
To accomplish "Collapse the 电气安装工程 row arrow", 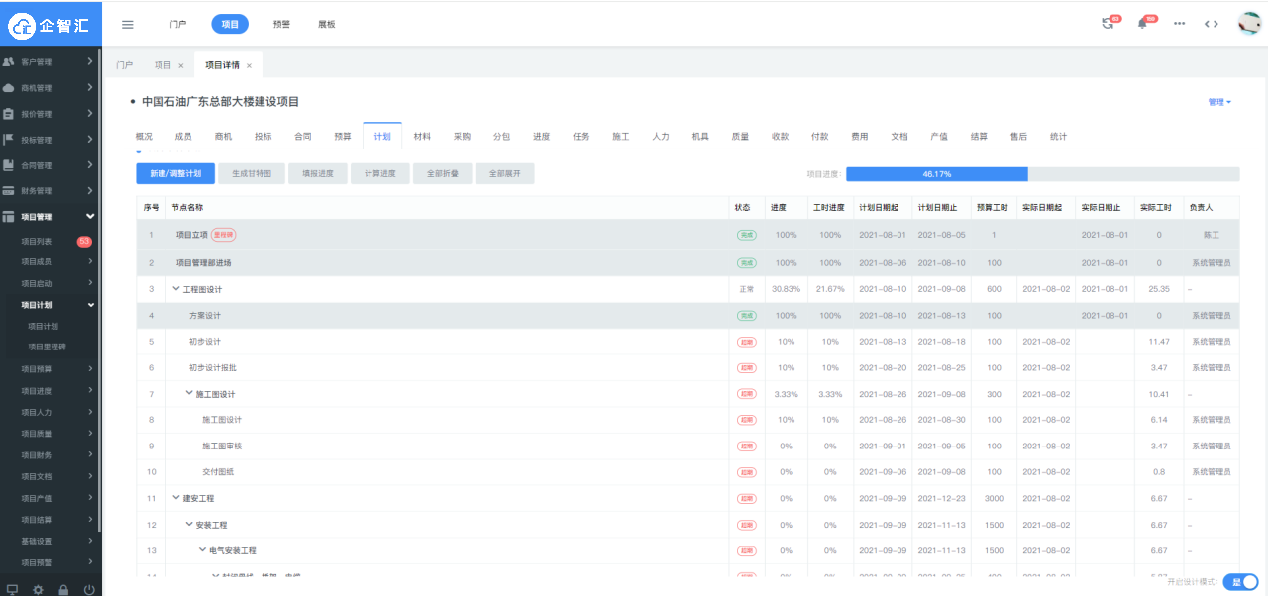I will point(203,550).
